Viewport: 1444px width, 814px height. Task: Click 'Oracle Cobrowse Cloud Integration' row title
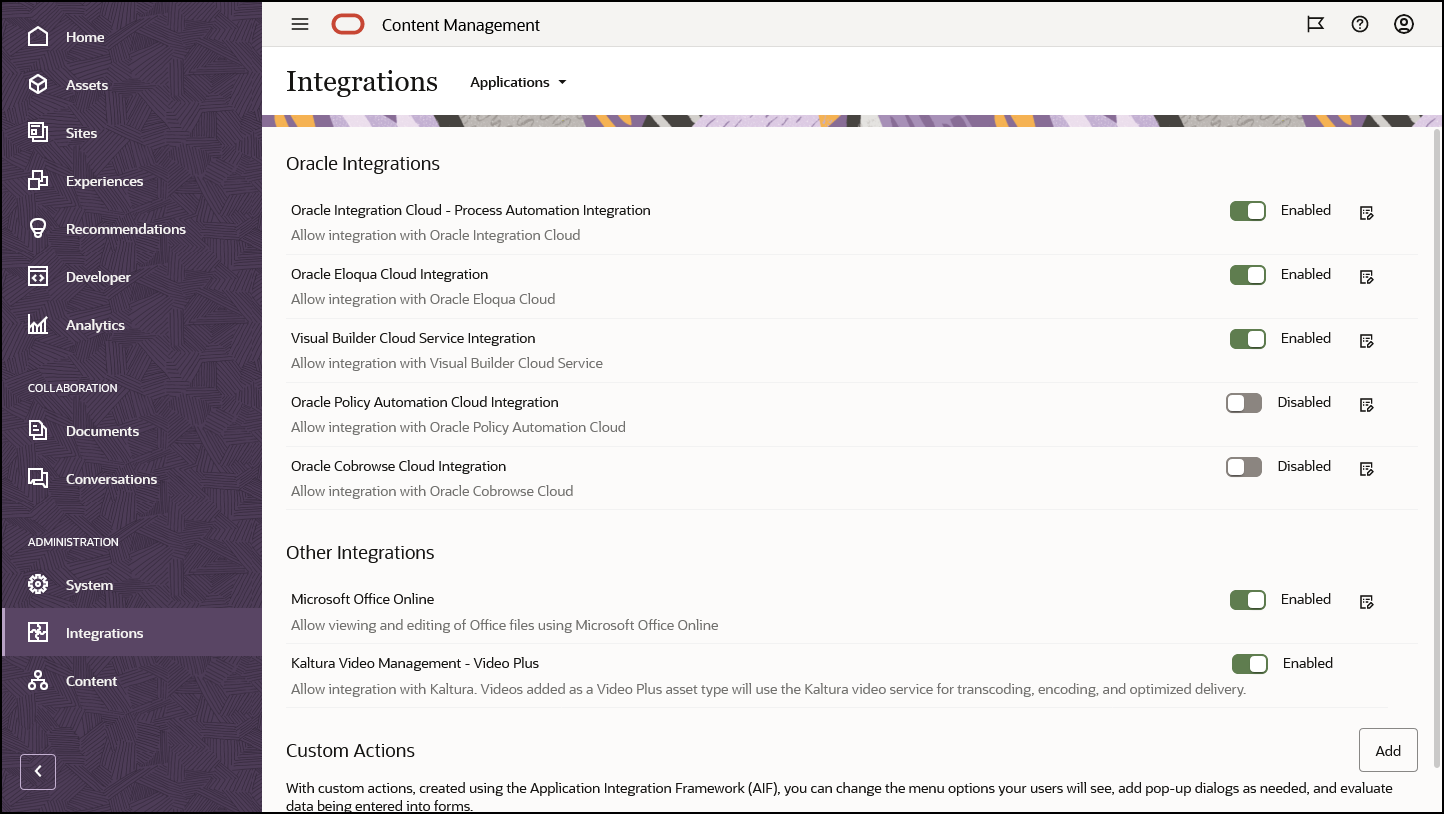(398, 466)
